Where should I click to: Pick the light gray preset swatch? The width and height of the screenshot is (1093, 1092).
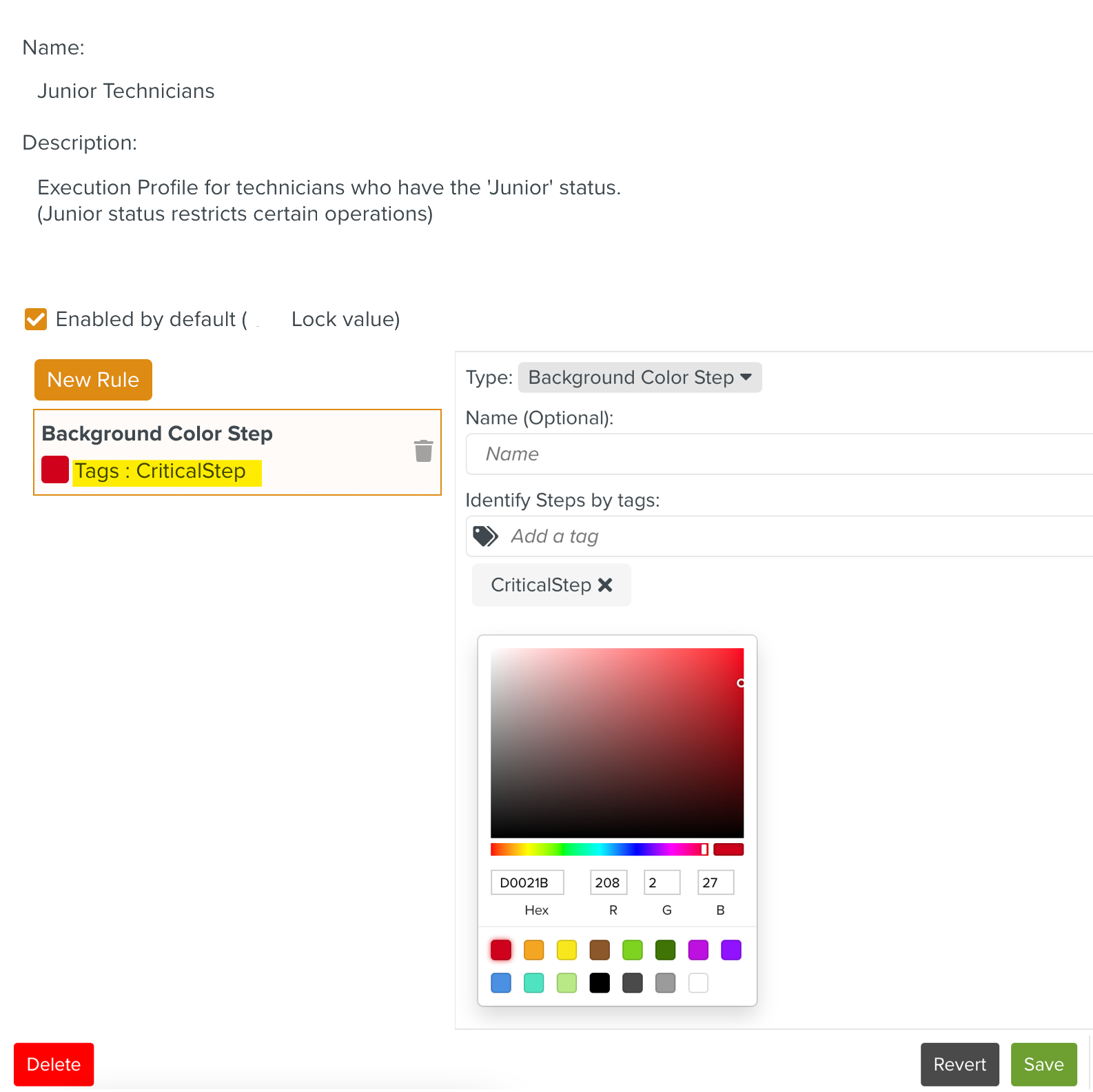click(665, 983)
